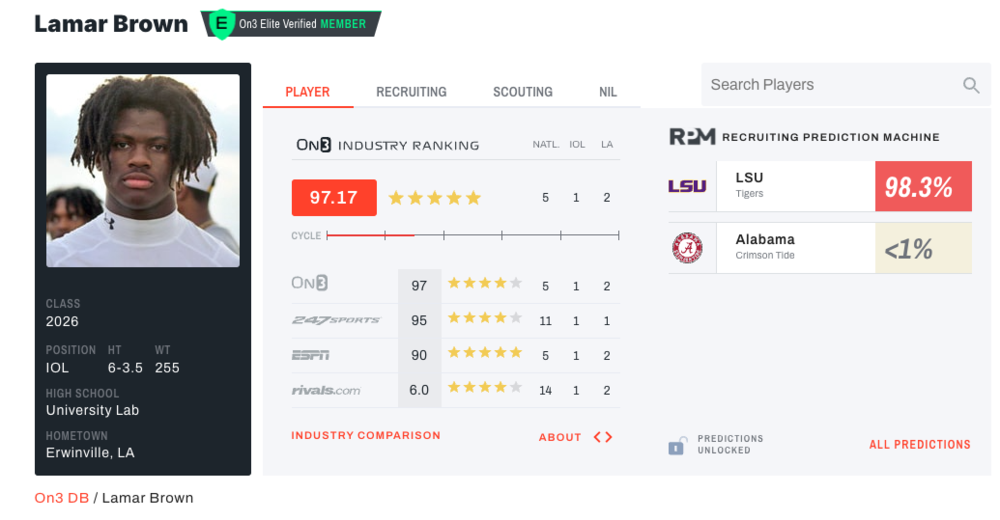
Task: Click the 247Sports logo in rankings
Action: [x=336, y=320]
